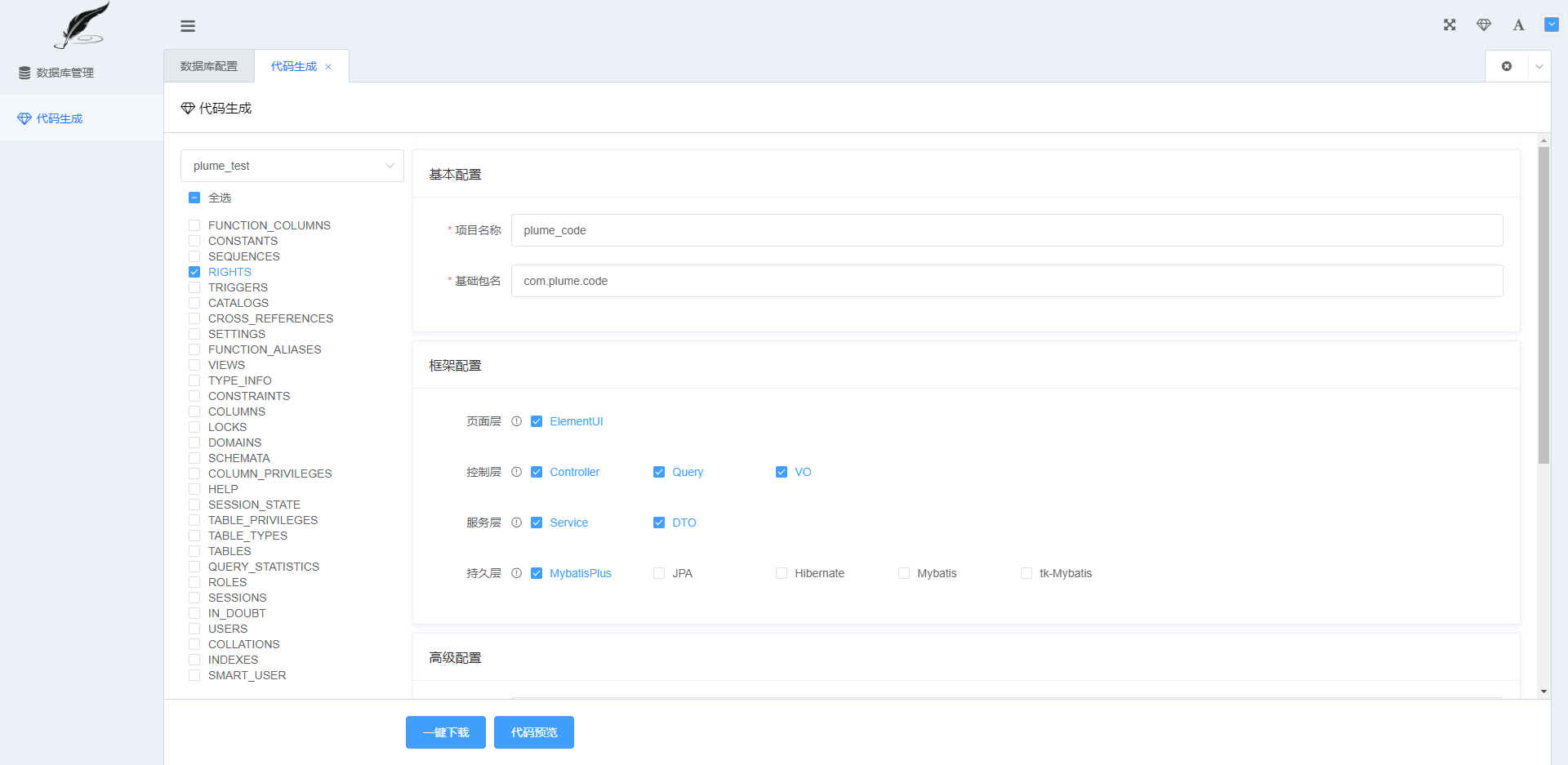Switch to the 数据库配置 tab
The height and width of the screenshot is (765, 1568).
click(x=209, y=66)
